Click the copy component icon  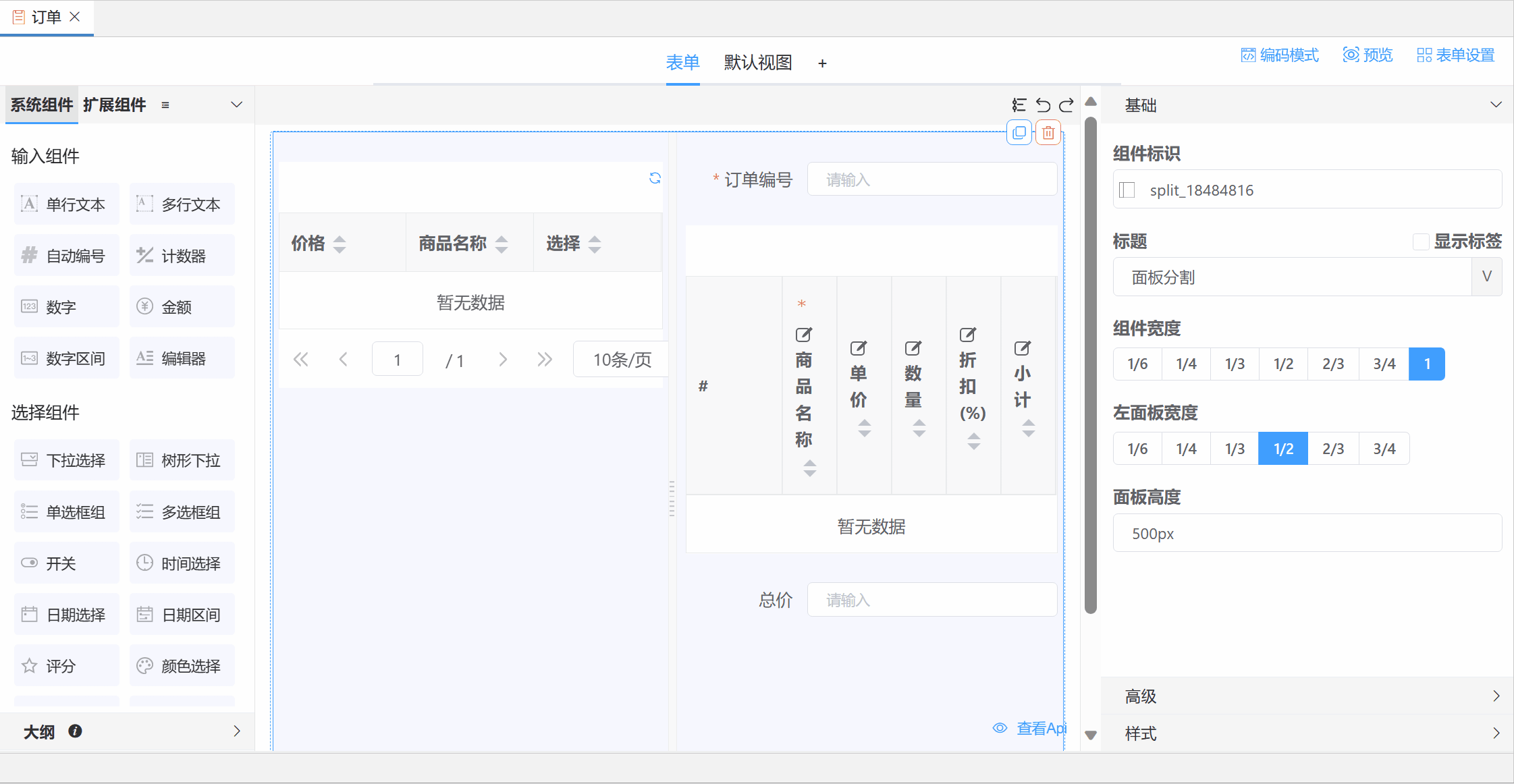click(x=1019, y=133)
